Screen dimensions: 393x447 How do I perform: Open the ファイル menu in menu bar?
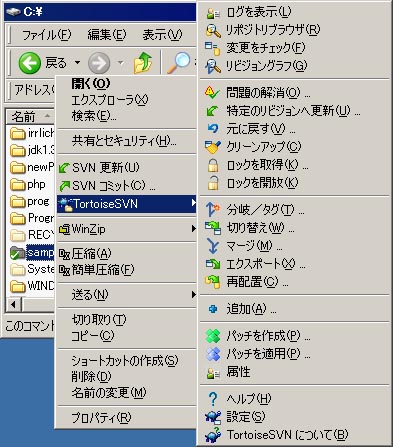point(46,35)
